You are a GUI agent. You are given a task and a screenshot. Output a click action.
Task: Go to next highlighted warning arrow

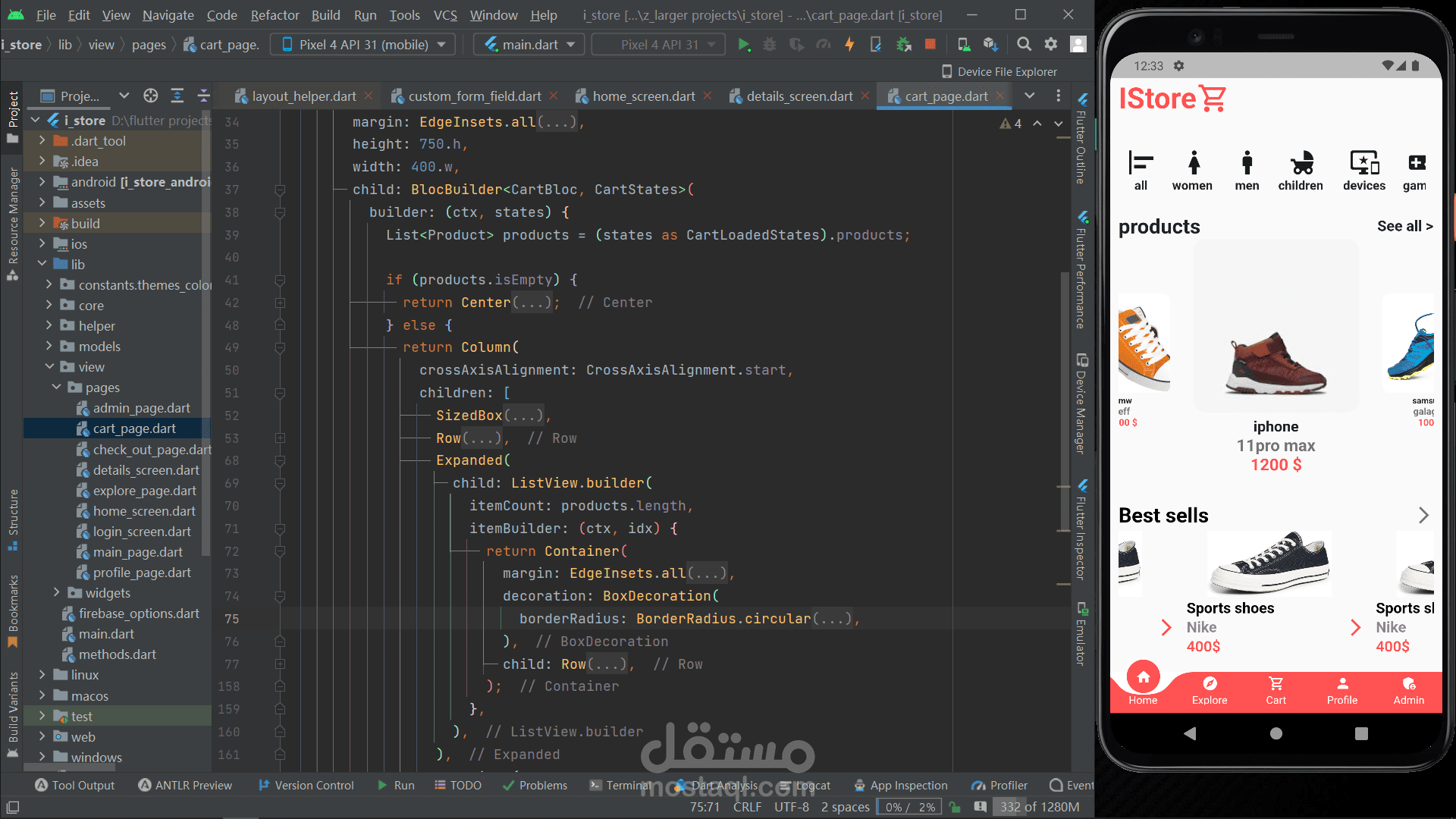coord(1059,124)
